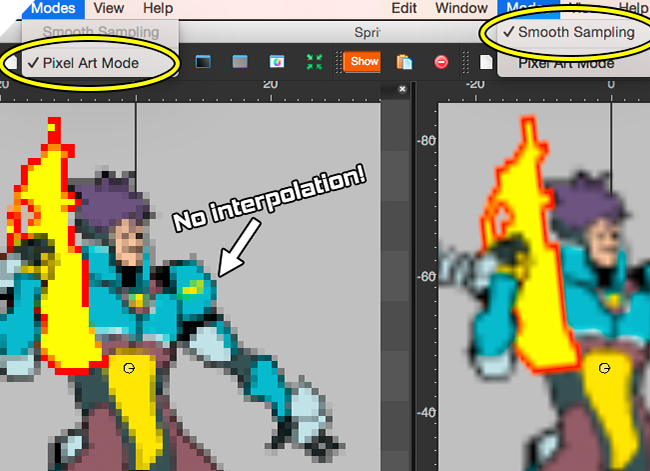Open the Modes menu in left window
The image size is (650, 471).
click(x=53, y=8)
